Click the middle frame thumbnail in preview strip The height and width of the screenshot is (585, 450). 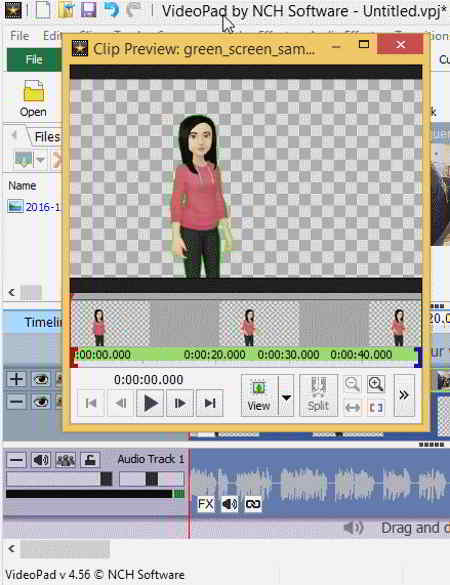click(x=259, y=324)
